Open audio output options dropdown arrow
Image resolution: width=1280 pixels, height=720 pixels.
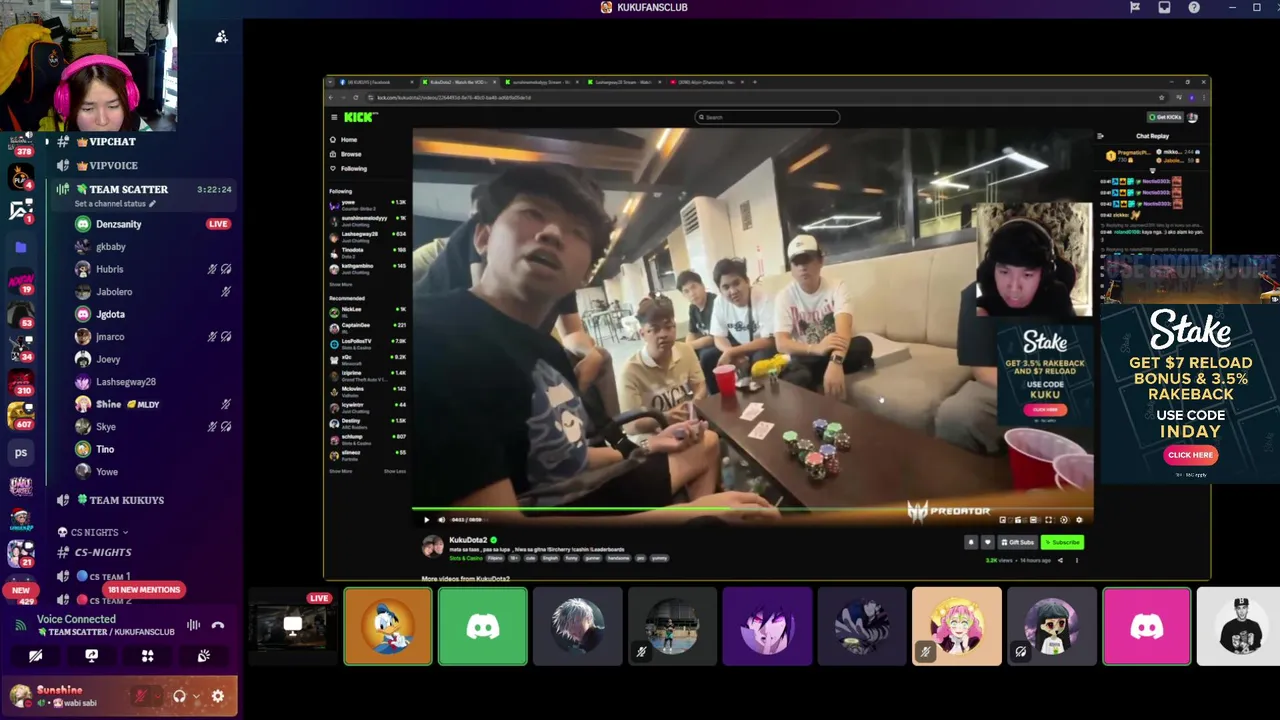pyautogui.click(x=196, y=696)
